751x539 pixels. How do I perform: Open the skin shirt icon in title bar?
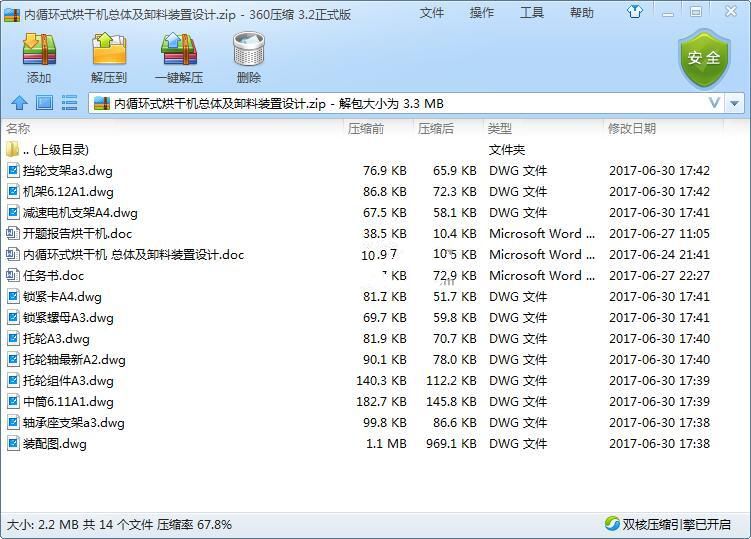[x=635, y=11]
